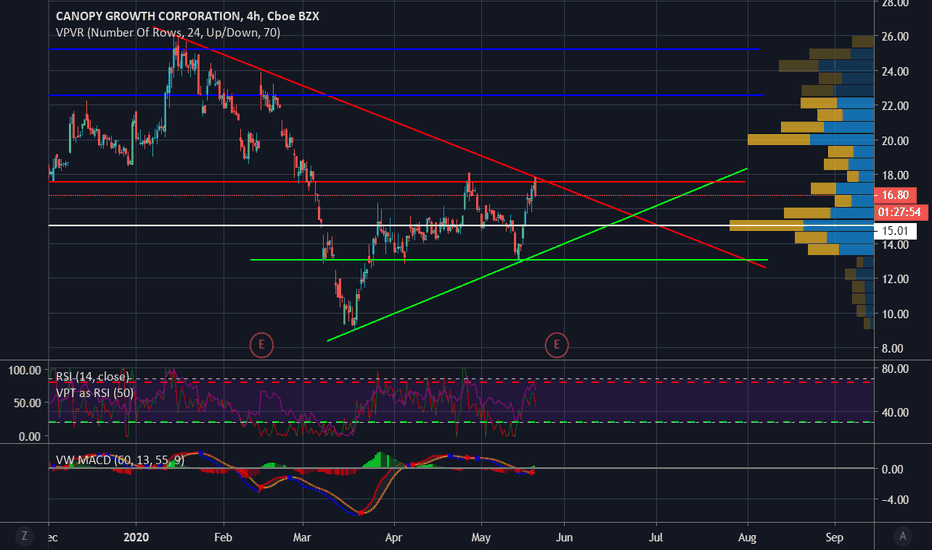The width and height of the screenshot is (932, 550).
Task: Click the Apr label on the time axis
Action: point(393,538)
